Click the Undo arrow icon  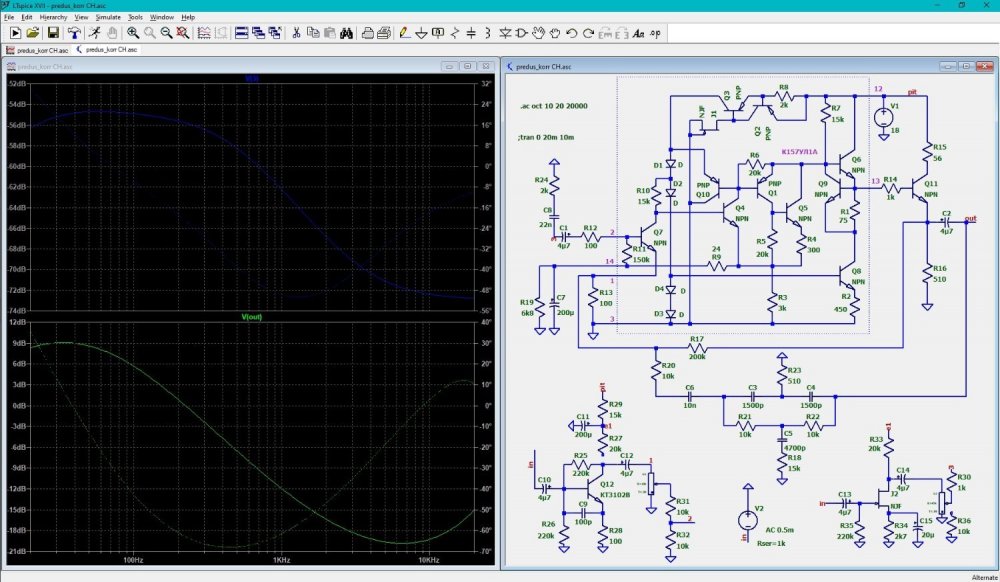[572, 33]
